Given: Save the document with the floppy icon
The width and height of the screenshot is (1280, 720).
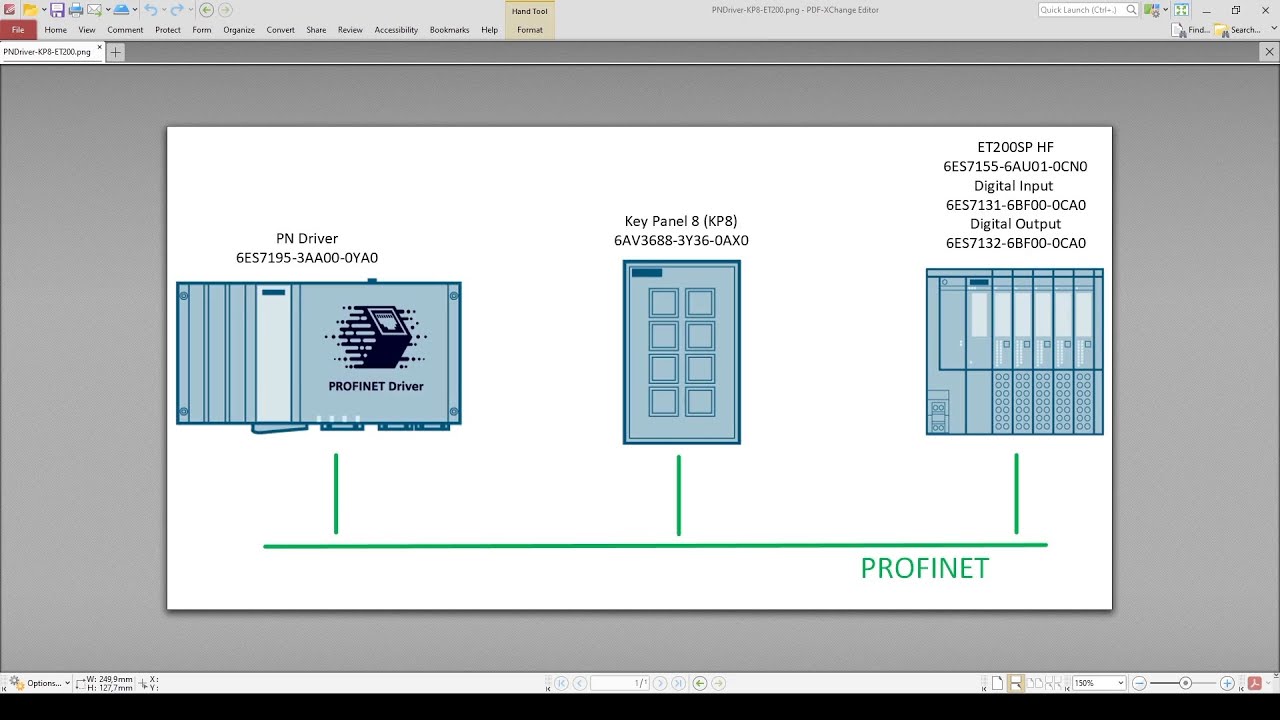Looking at the screenshot, I should (57, 10).
